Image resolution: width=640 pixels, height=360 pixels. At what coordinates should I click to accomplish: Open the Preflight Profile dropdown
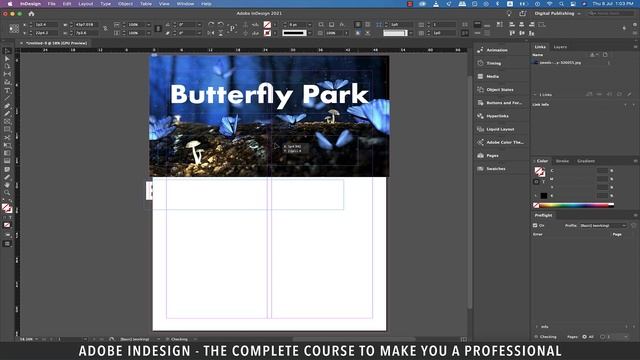point(603,225)
